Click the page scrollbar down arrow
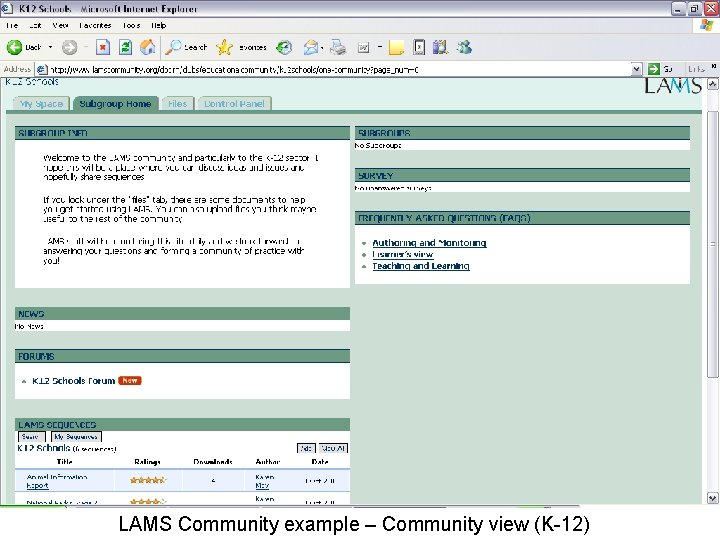 coord(712,498)
